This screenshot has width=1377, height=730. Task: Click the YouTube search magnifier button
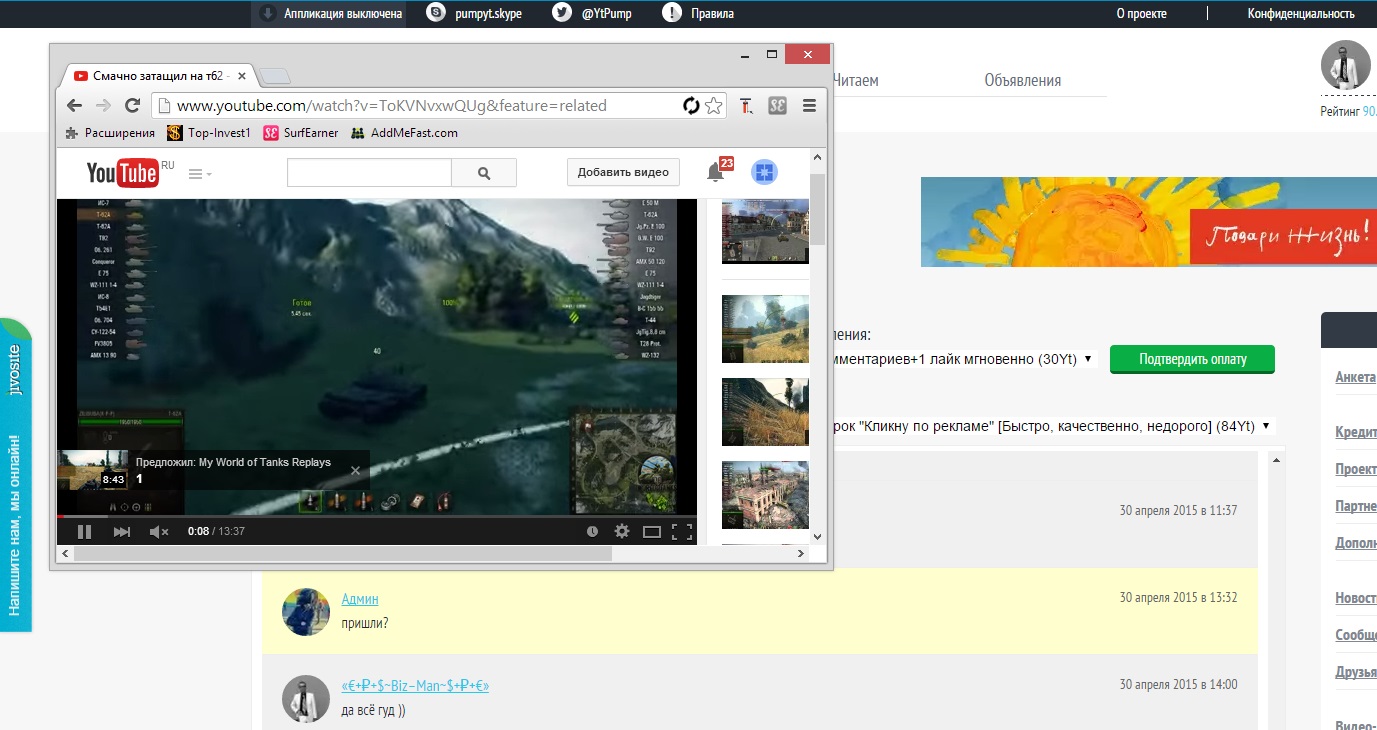[484, 173]
